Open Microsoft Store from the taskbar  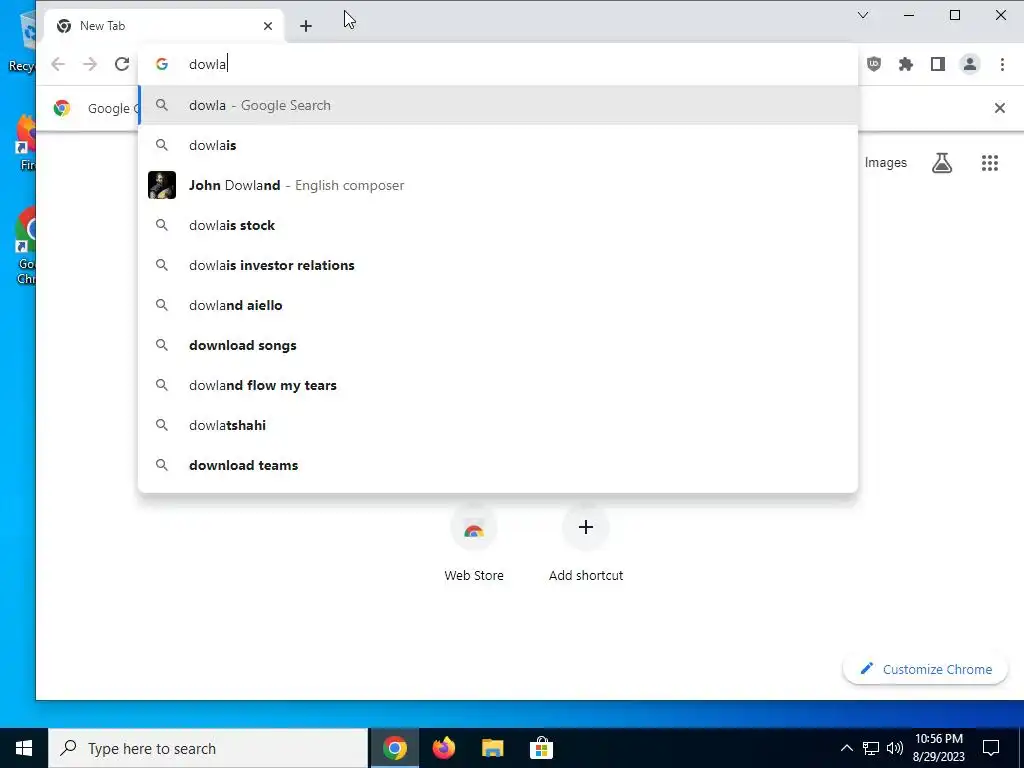pos(541,748)
